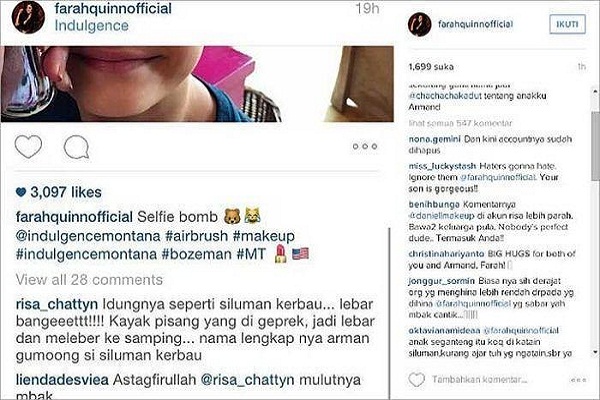Open the liendadesviea commenter profile
This screenshot has height=400, width=600.
pyautogui.click(x=62, y=380)
